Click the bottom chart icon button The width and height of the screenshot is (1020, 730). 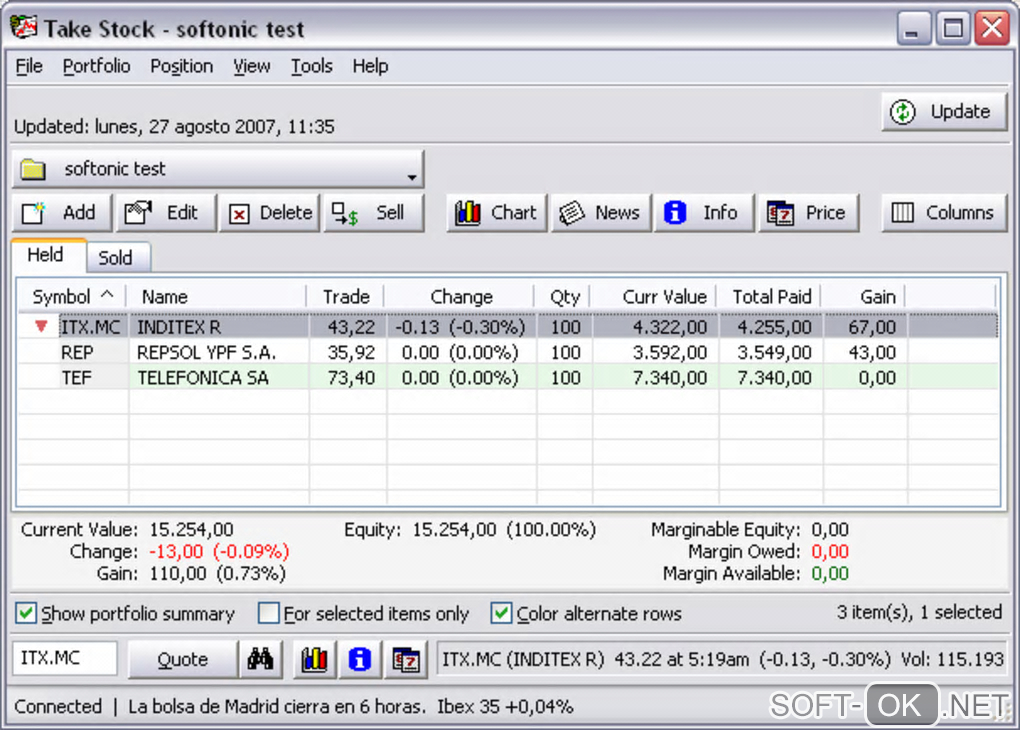click(x=314, y=660)
